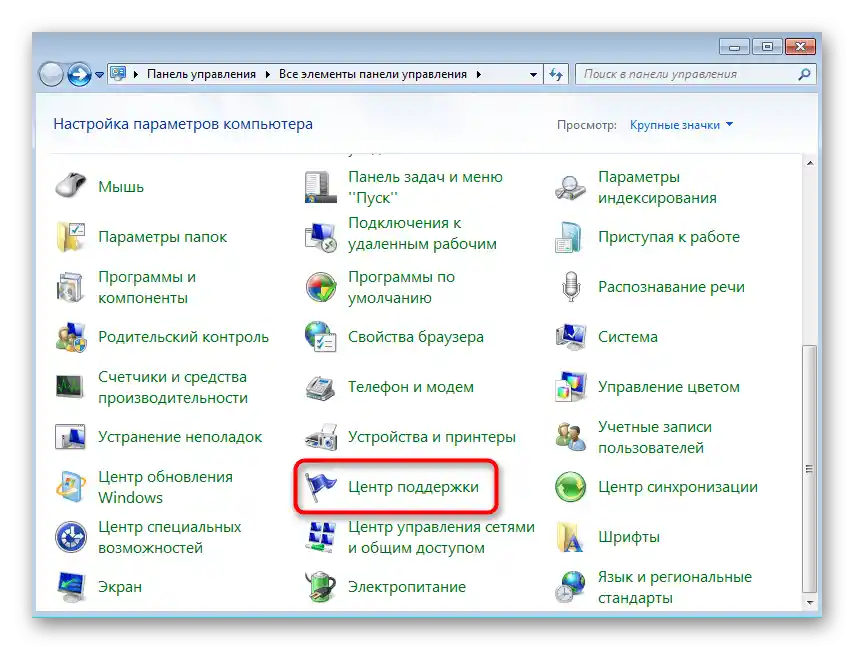Viewport: 854px width, 650px height.
Task: Expand the root arrow before Панель управления
Action: 135,75
